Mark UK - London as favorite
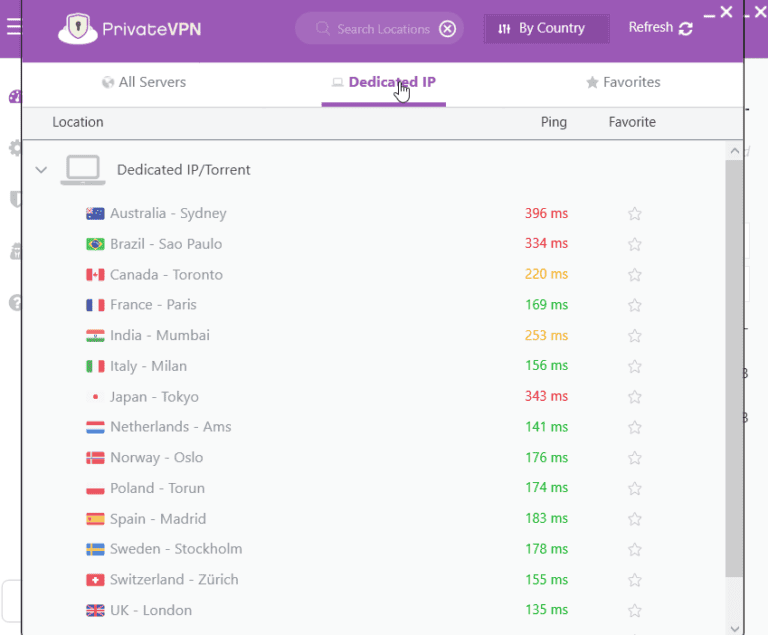 (x=634, y=610)
